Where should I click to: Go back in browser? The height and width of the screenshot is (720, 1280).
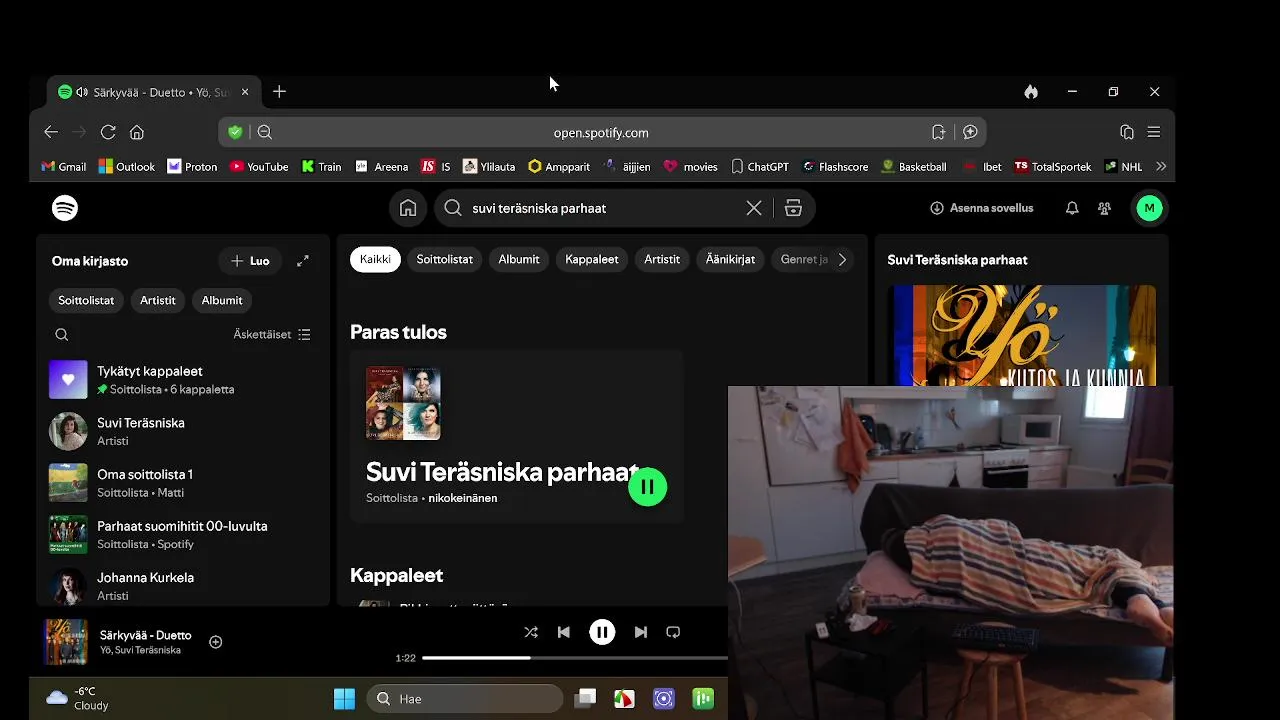click(51, 132)
